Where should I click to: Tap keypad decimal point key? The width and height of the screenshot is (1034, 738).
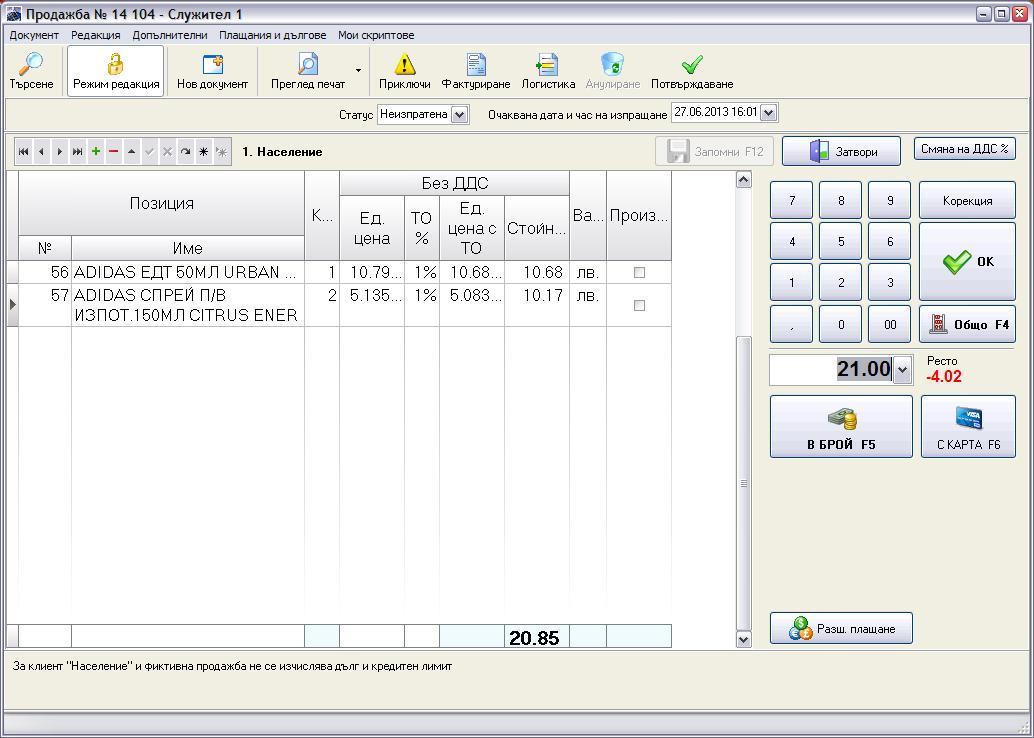pos(791,324)
